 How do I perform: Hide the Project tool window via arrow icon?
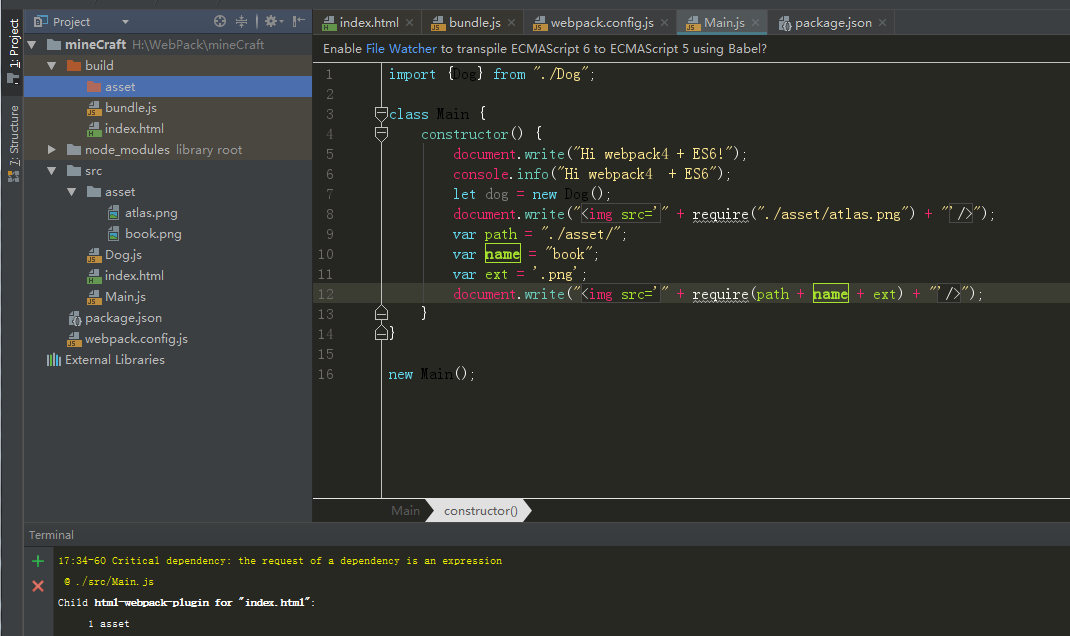[298, 22]
